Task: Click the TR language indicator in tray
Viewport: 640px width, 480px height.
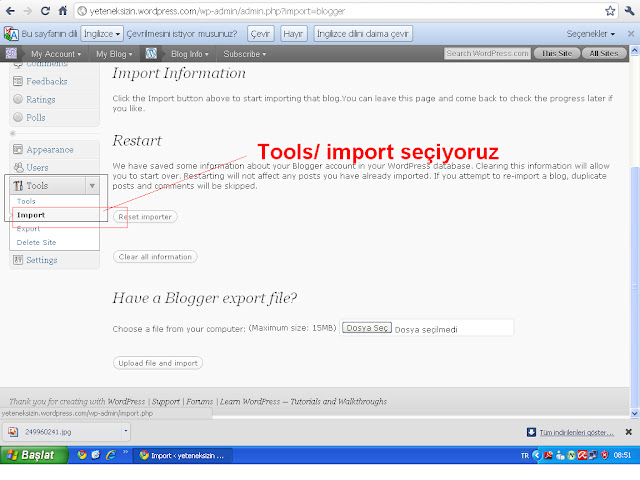Action: coord(524,456)
